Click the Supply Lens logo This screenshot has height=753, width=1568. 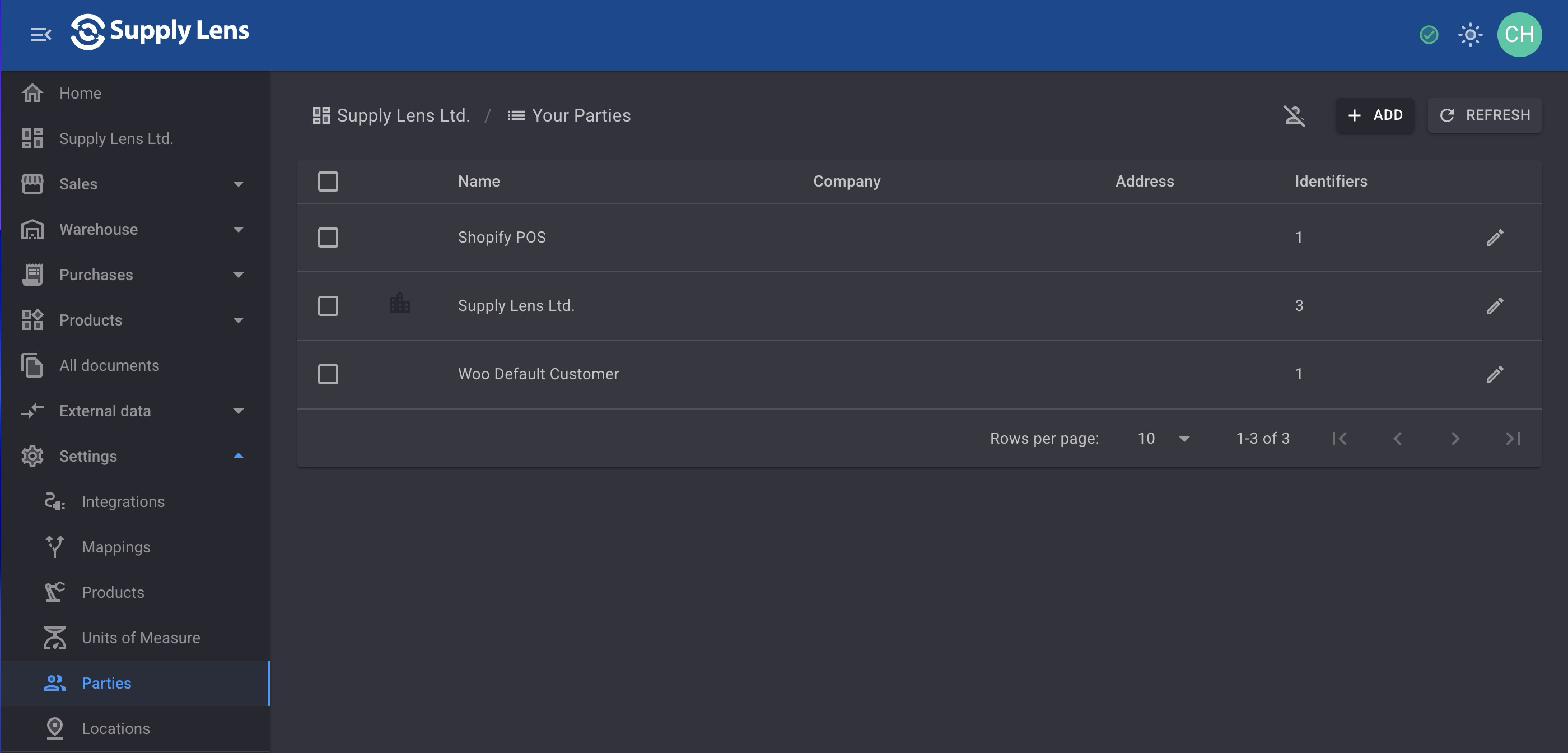click(160, 32)
